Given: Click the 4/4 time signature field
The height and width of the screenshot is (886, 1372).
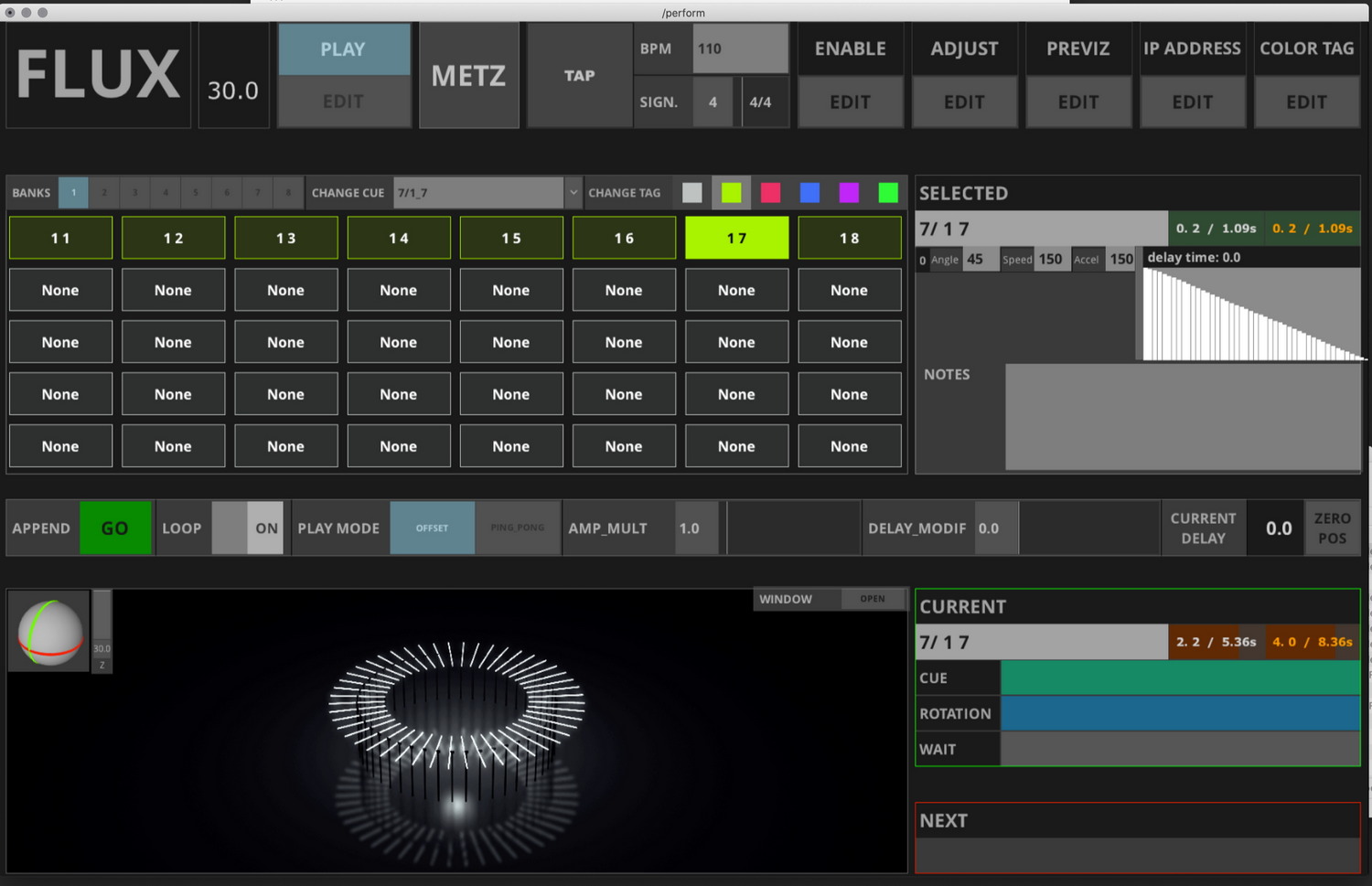Looking at the screenshot, I should 765,102.
